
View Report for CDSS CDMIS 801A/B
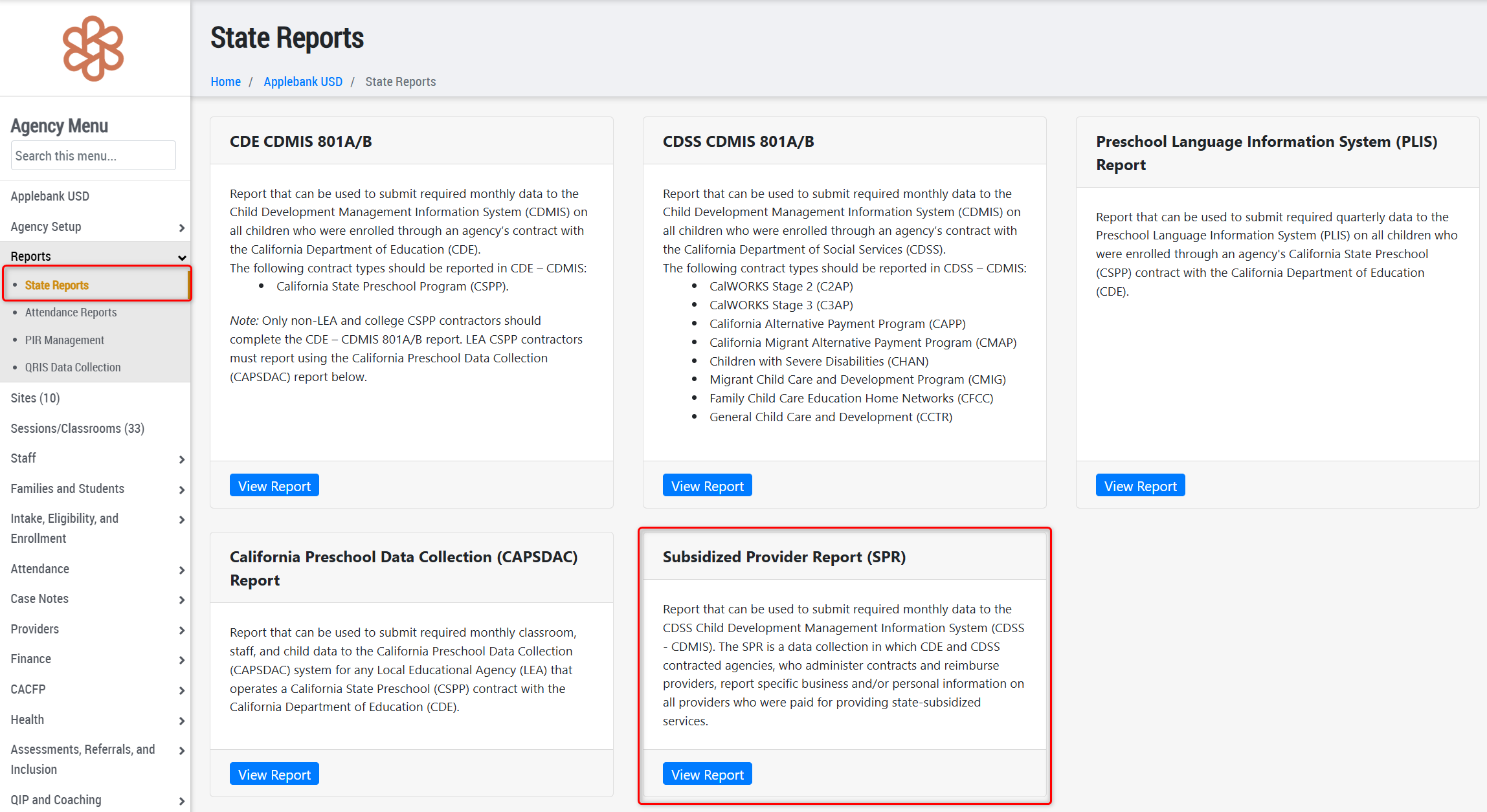pyautogui.click(x=707, y=486)
